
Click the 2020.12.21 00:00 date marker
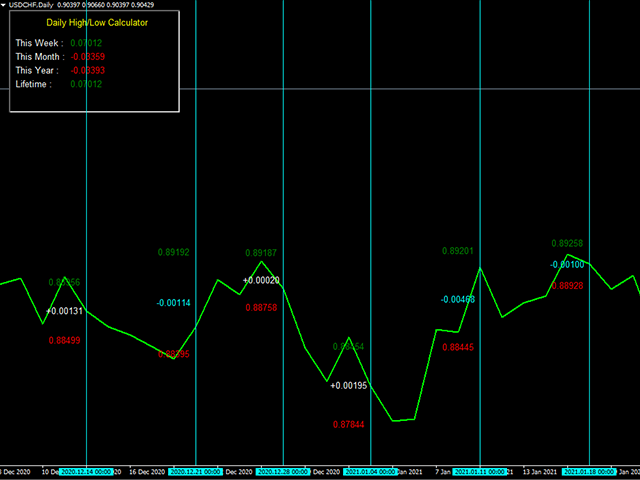pyautogui.click(x=196, y=472)
